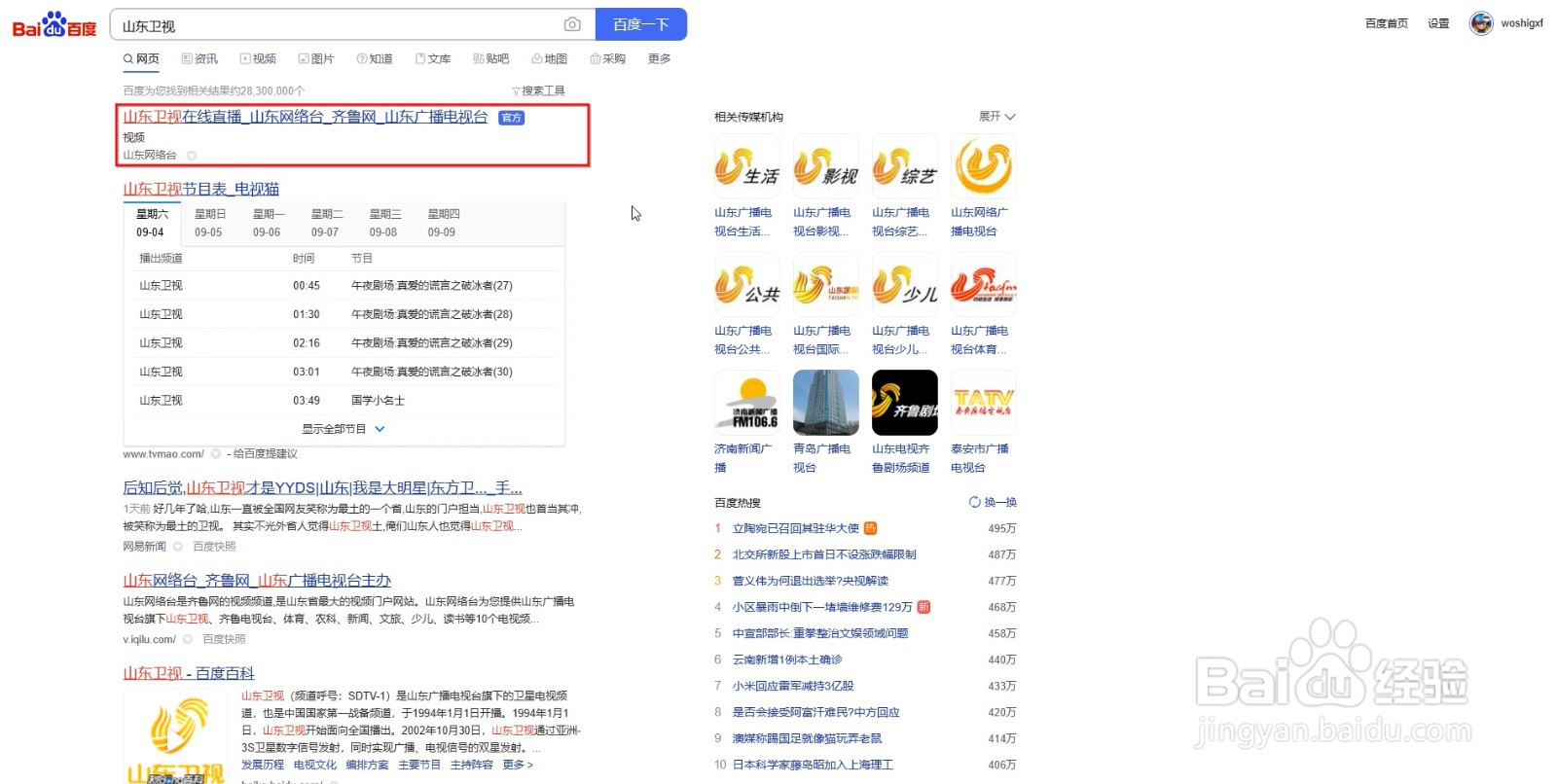Viewport: 1557px width, 784px height.
Task: Open camera image search in search box
Action: 572,24
